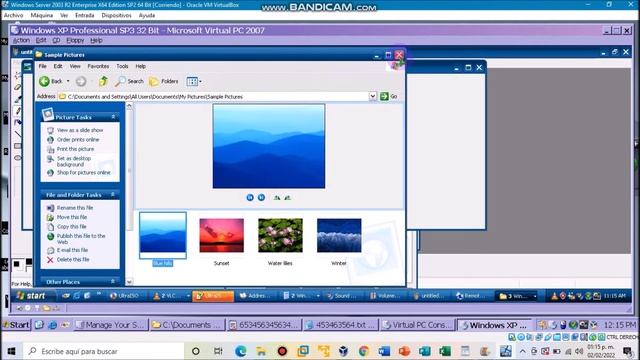The width and height of the screenshot is (640, 360).
Task: Open the Tools menu in Explorer
Action: pyautogui.click(x=122, y=66)
